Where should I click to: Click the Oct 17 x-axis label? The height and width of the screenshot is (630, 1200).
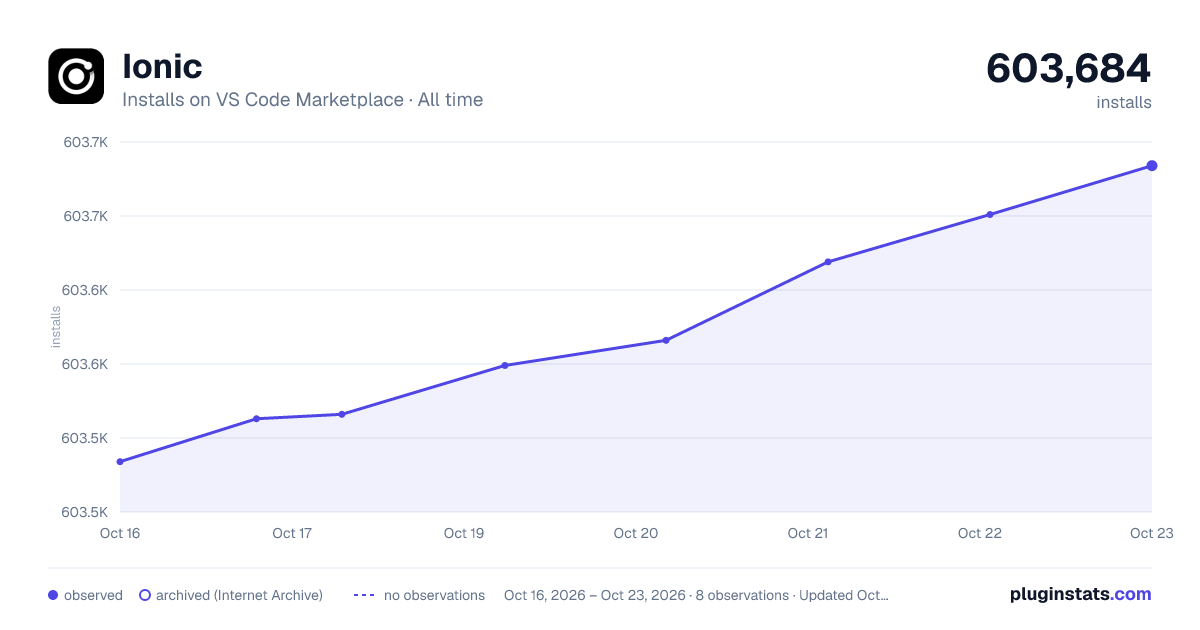click(292, 533)
